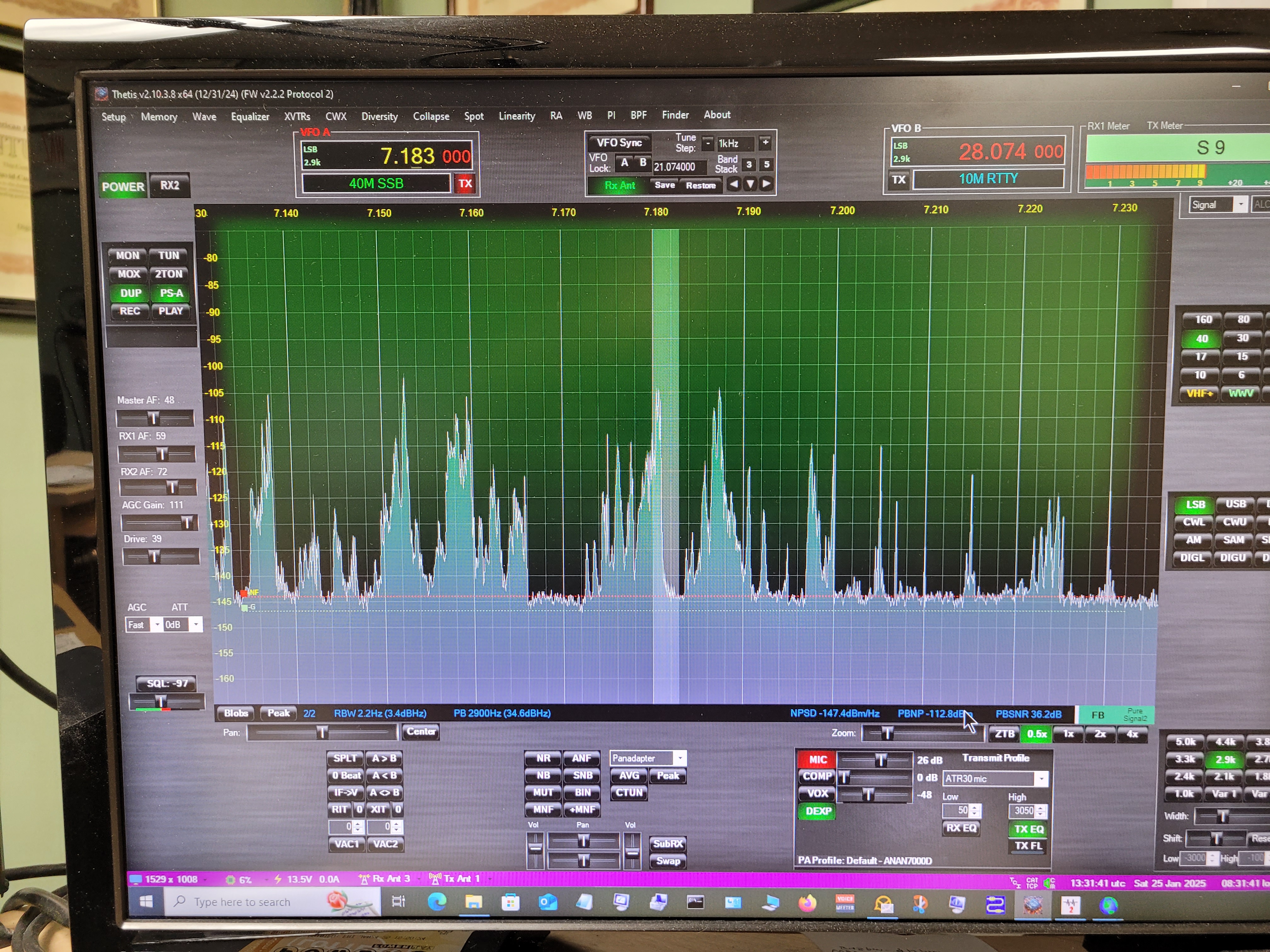Launch Firefox from the taskbar
1270x952 pixels.
807,904
